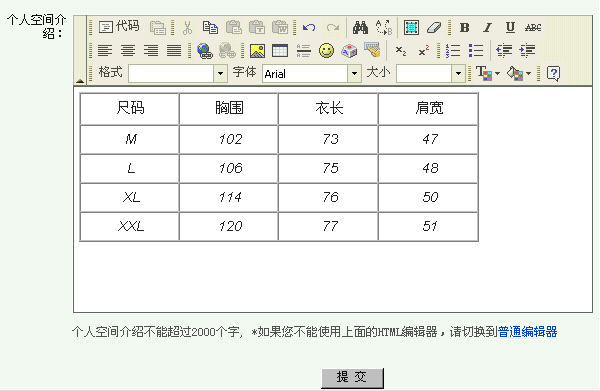This screenshot has height=391, width=600.
Task: Insert a smiley emoticon
Action: (x=326, y=51)
